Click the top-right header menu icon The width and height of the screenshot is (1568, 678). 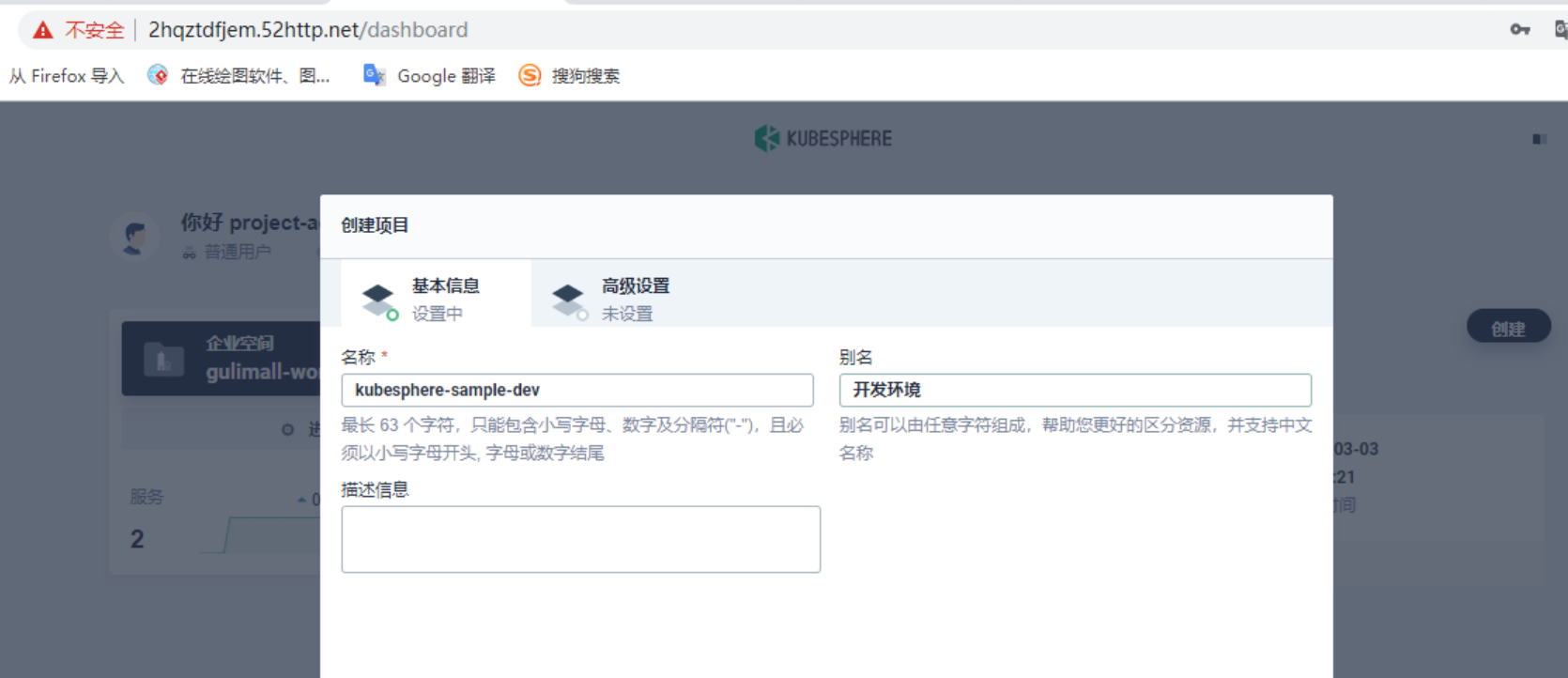(x=1539, y=139)
